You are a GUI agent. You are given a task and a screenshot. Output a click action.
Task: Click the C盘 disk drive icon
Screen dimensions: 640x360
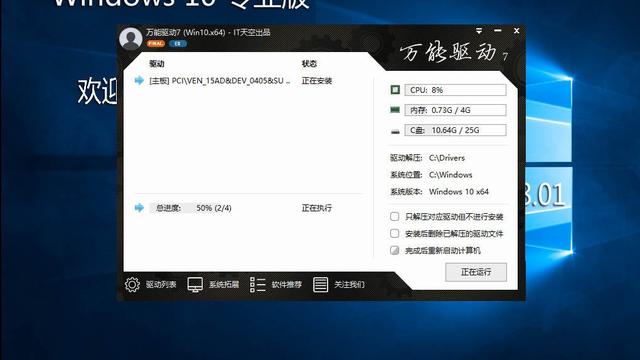coord(395,131)
